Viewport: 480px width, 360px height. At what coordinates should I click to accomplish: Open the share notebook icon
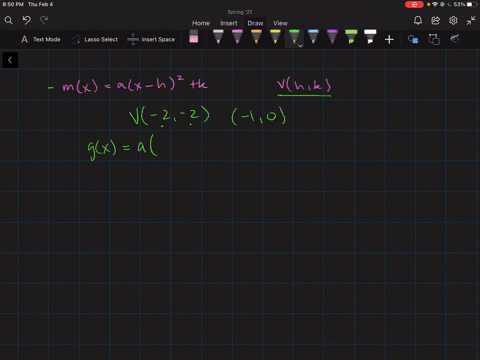pos(435,21)
